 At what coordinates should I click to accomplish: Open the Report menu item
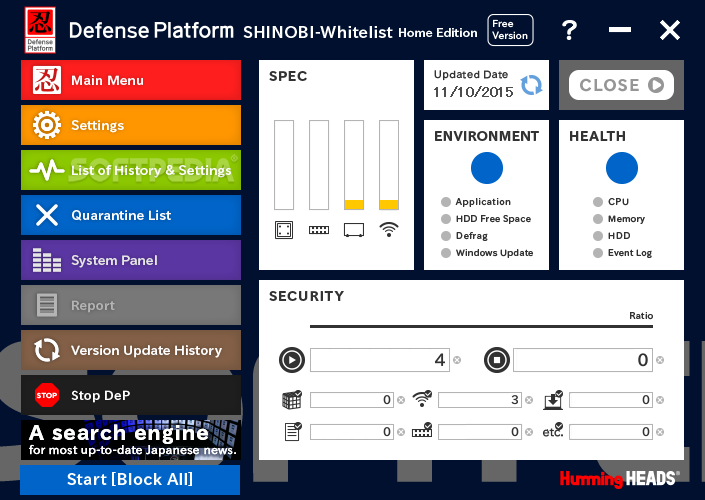(131, 305)
